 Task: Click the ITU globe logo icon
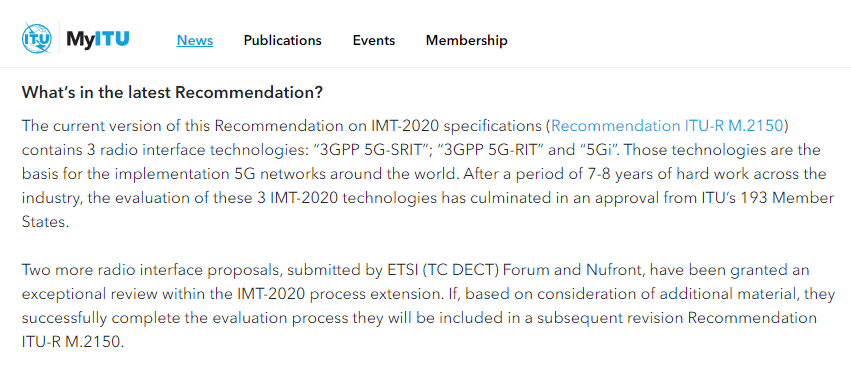tap(36, 39)
